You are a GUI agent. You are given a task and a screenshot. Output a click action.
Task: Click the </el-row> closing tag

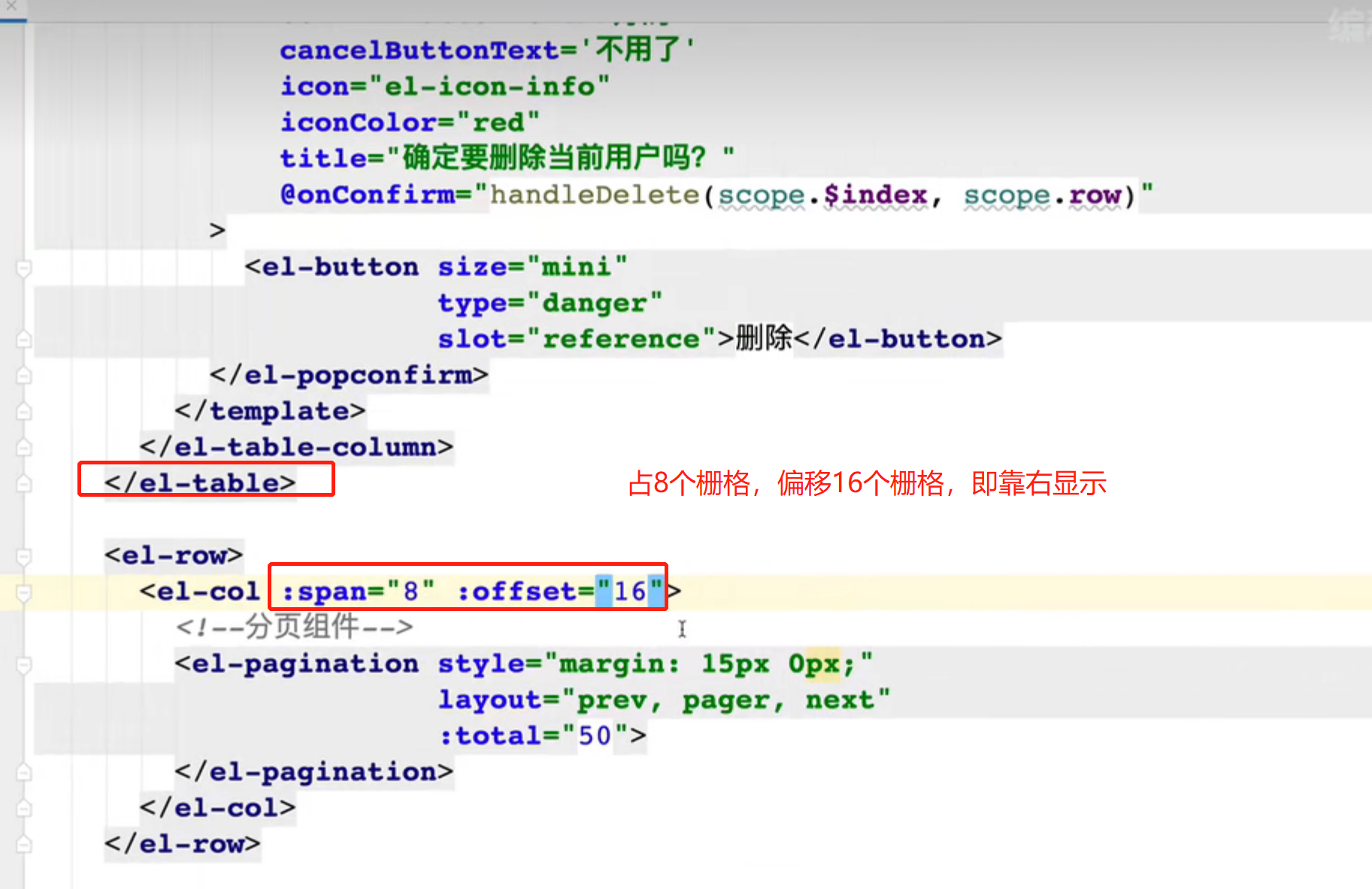click(183, 844)
